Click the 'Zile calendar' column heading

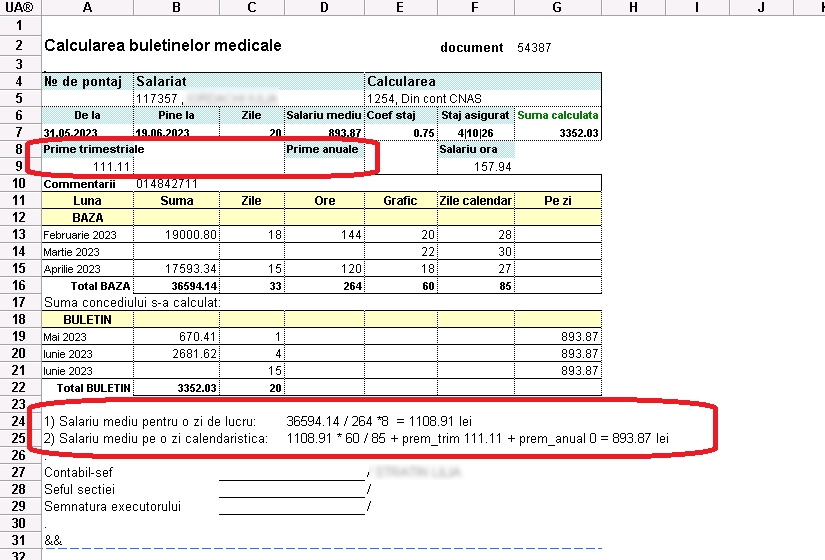pos(476,201)
